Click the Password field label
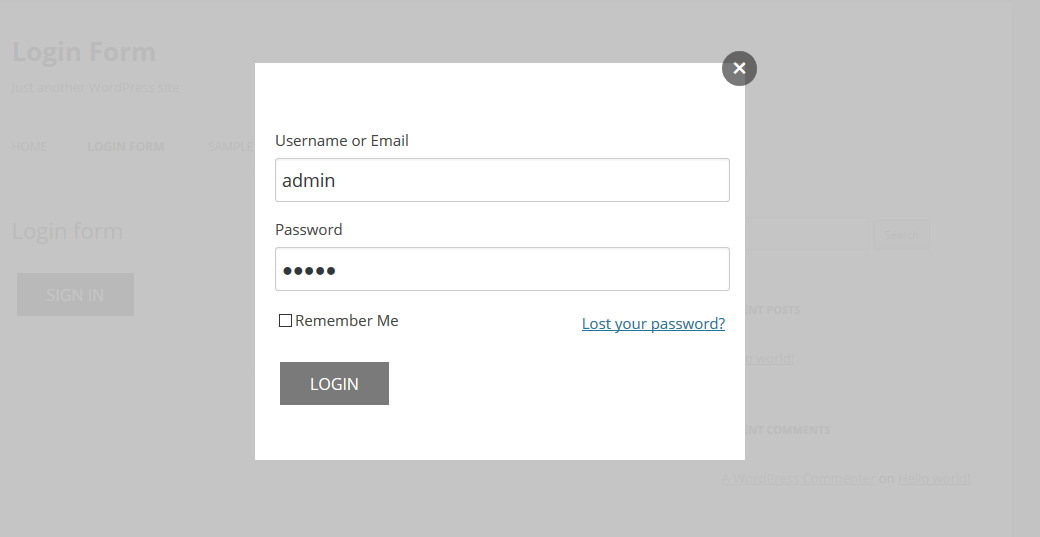The width and height of the screenshot is (1040, 537). pos(308,229)
